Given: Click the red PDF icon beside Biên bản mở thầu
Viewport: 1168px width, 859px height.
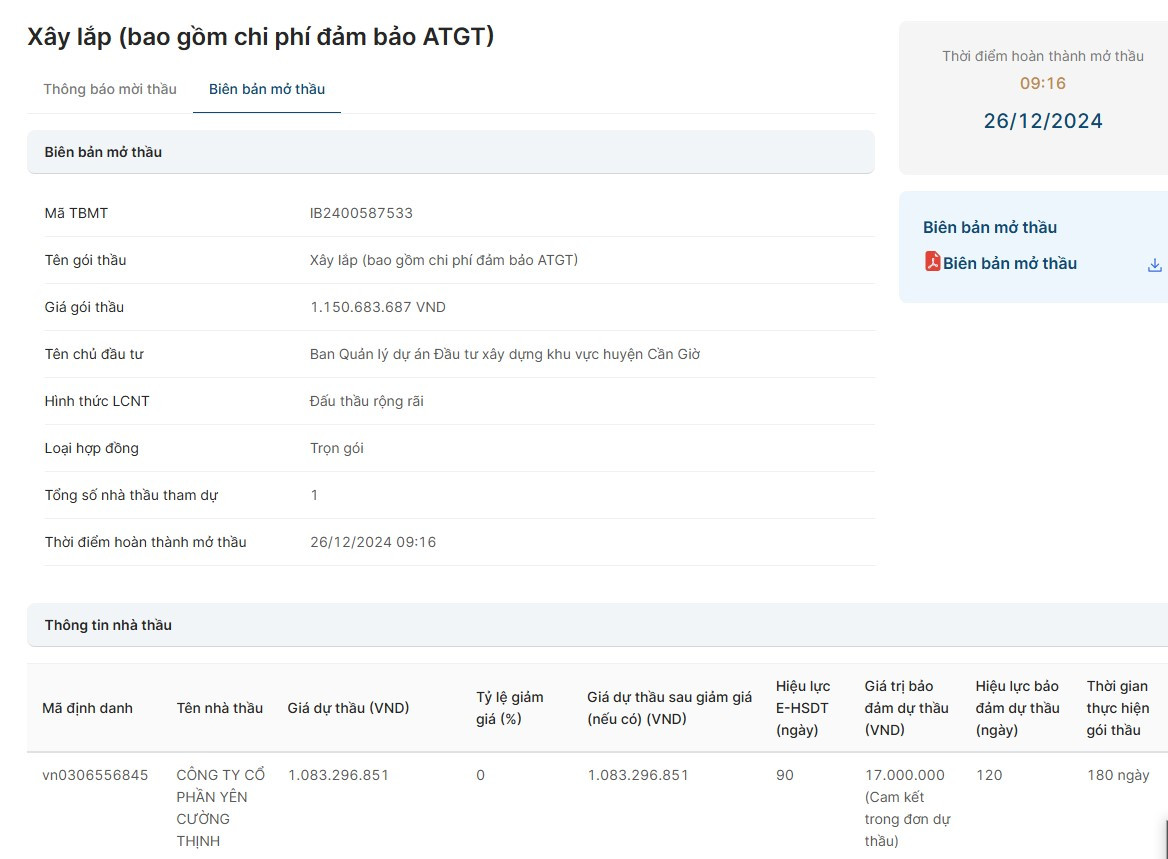Looking at the screenshot, I should click(x=932, y=263).
